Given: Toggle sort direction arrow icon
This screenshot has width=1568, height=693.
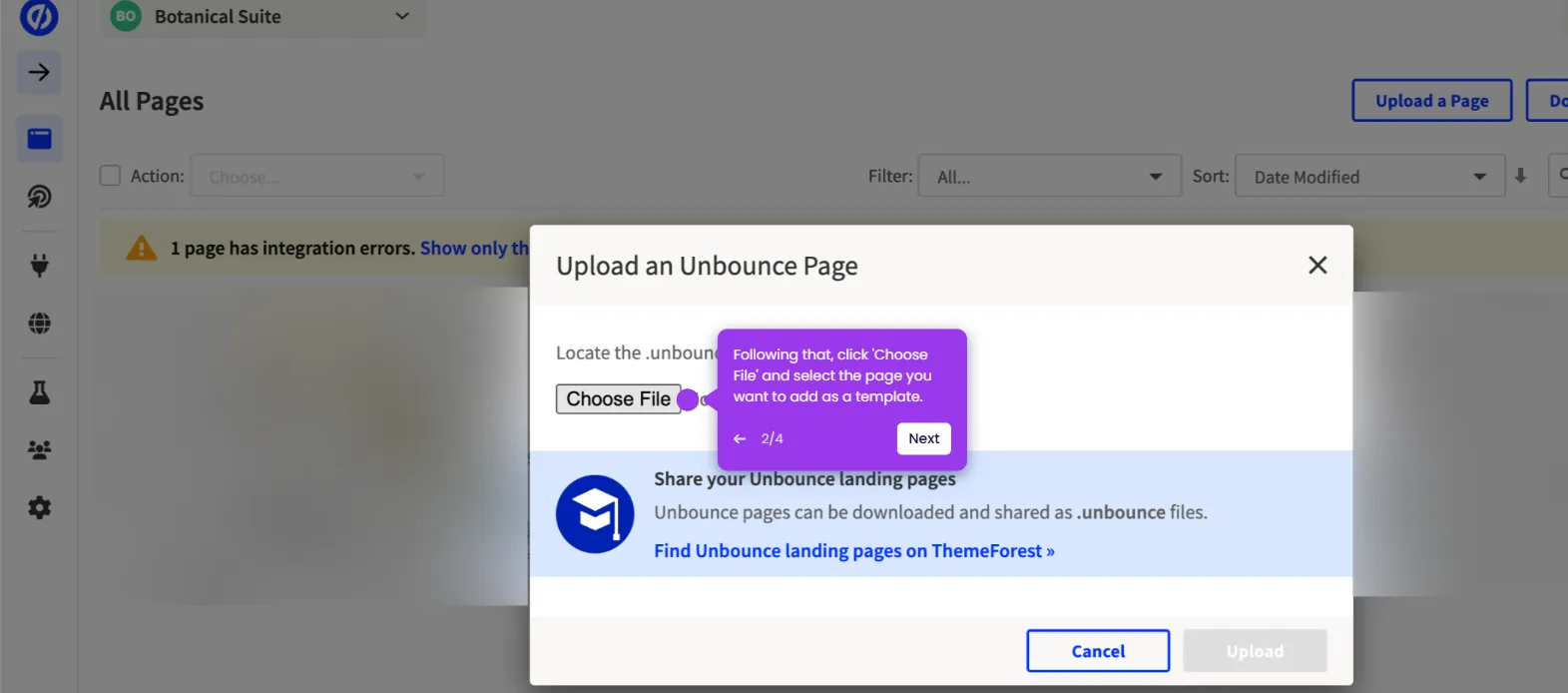Looking at the screenshot, I should [1520, 176].
